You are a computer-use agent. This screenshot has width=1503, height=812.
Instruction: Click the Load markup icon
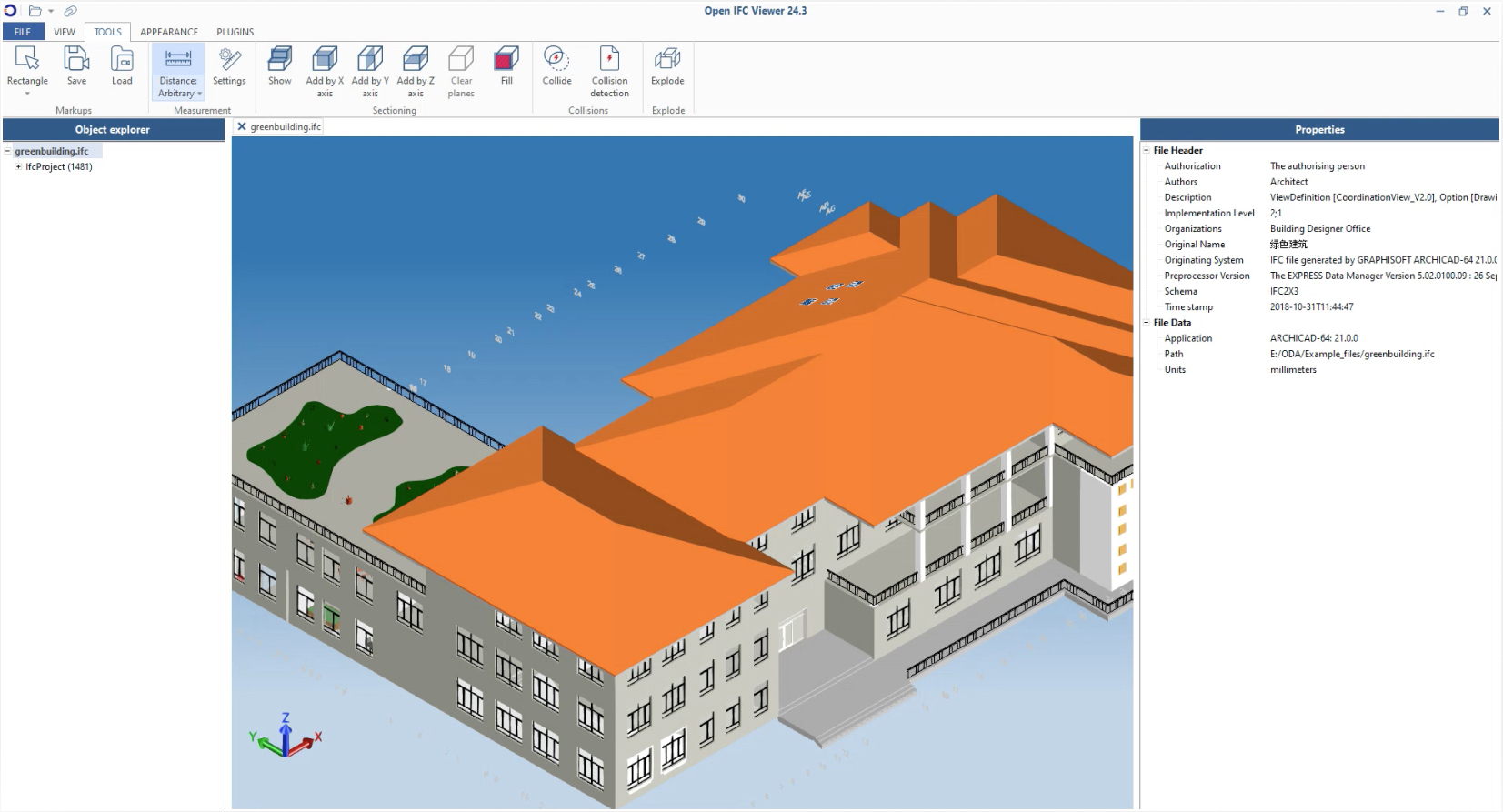(x=122, y=60)
